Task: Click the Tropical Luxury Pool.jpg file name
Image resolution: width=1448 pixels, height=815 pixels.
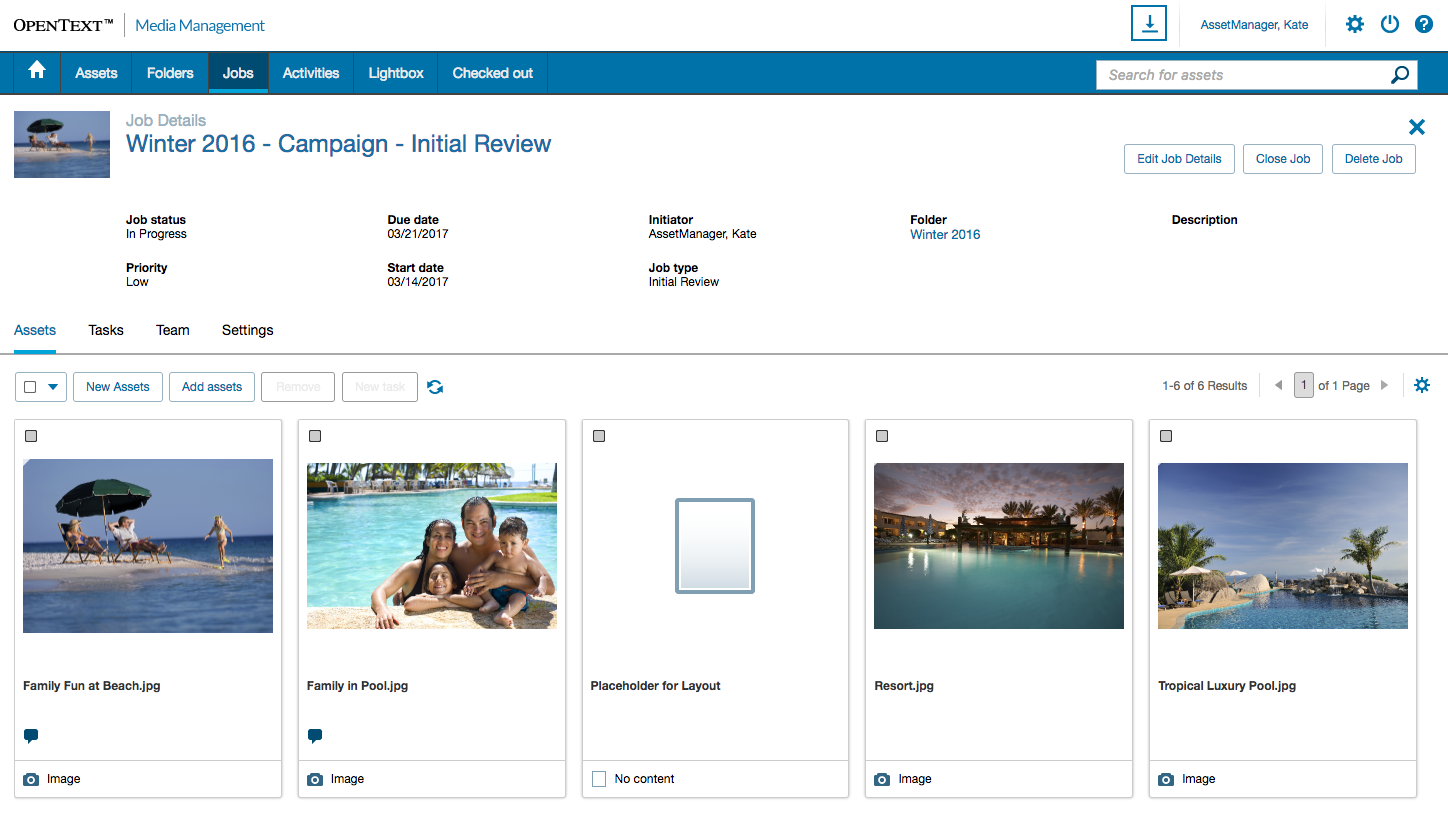Action: click(x=1227, y=686)
